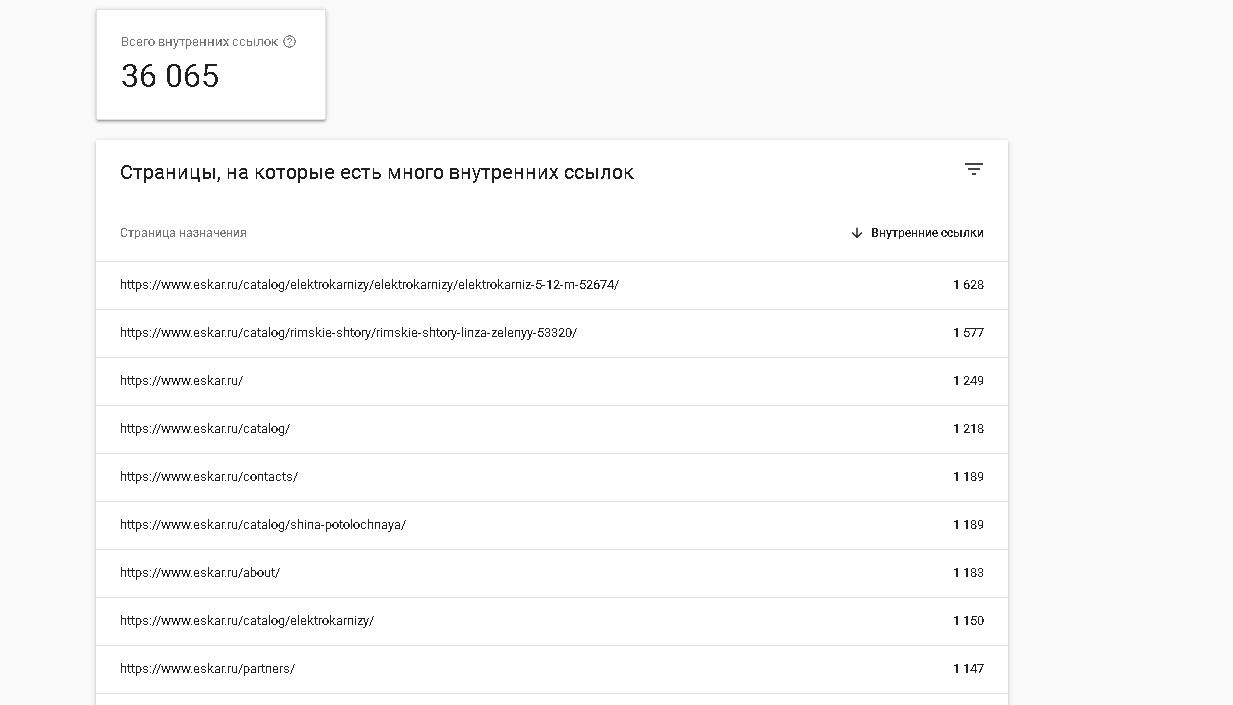Open the https://www.eskar.ru/contacts/ row

552,477
